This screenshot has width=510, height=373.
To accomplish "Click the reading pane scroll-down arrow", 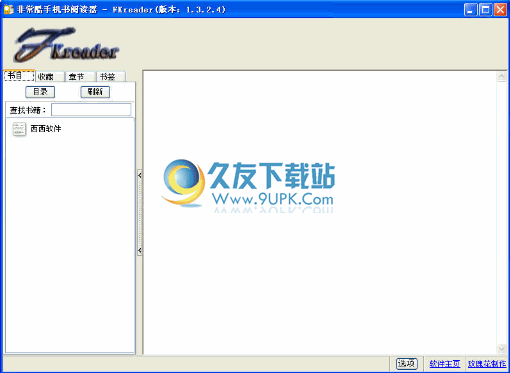I will coord(502,349).
